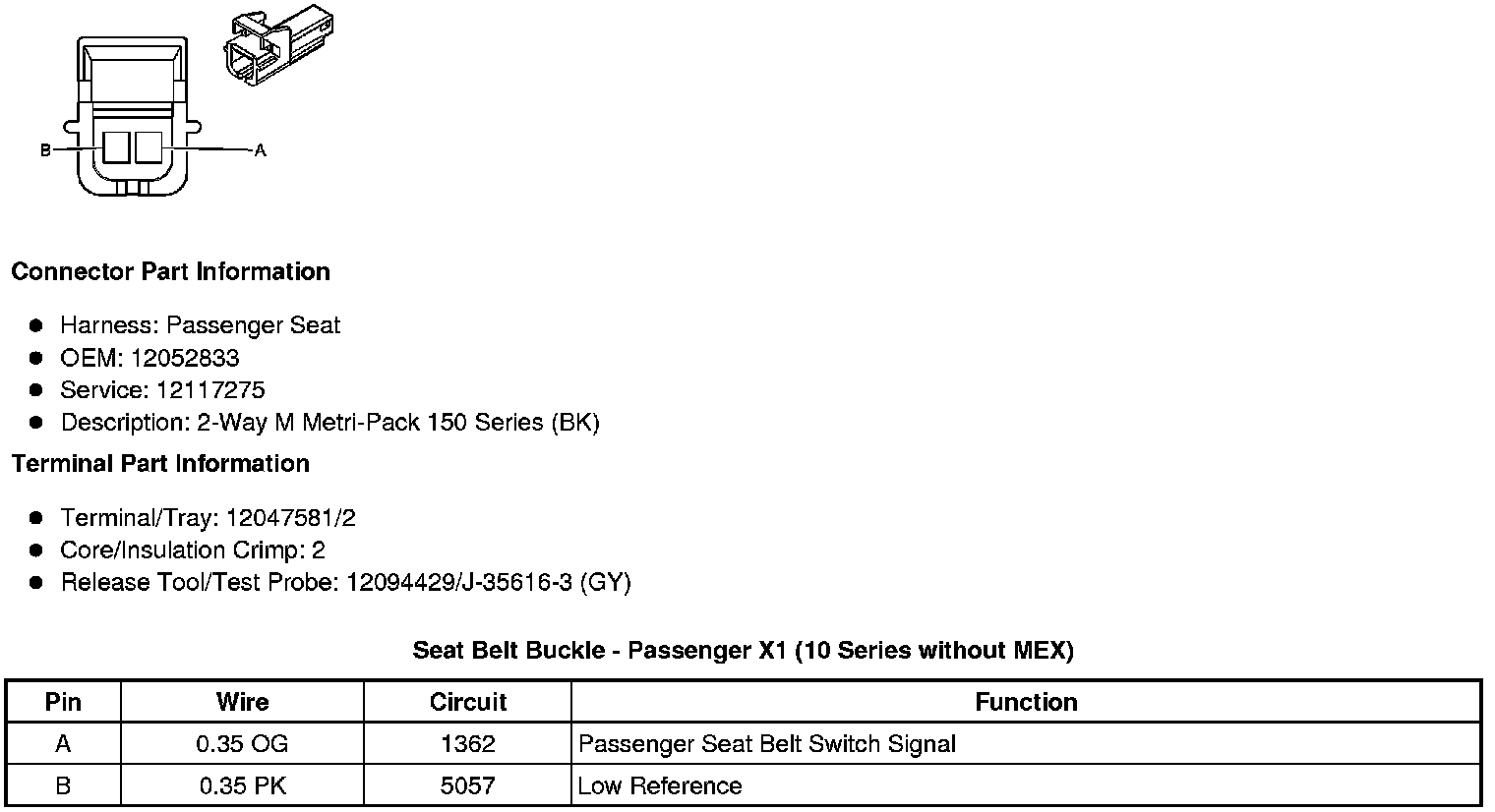1495x812 pixels.
Task: Click the Seat Belt Buckle table title
Action: 743,650
